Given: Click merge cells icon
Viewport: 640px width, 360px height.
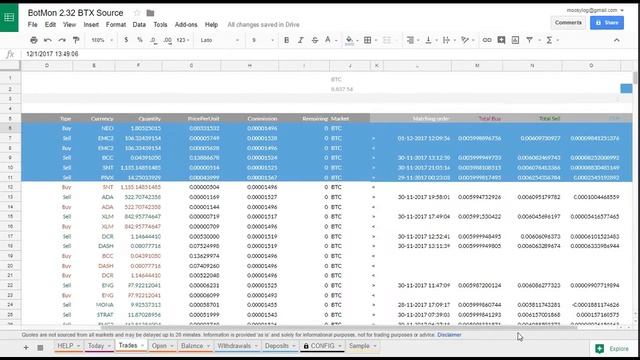Looking at the screenshot, I should click(x=387, y=40).
